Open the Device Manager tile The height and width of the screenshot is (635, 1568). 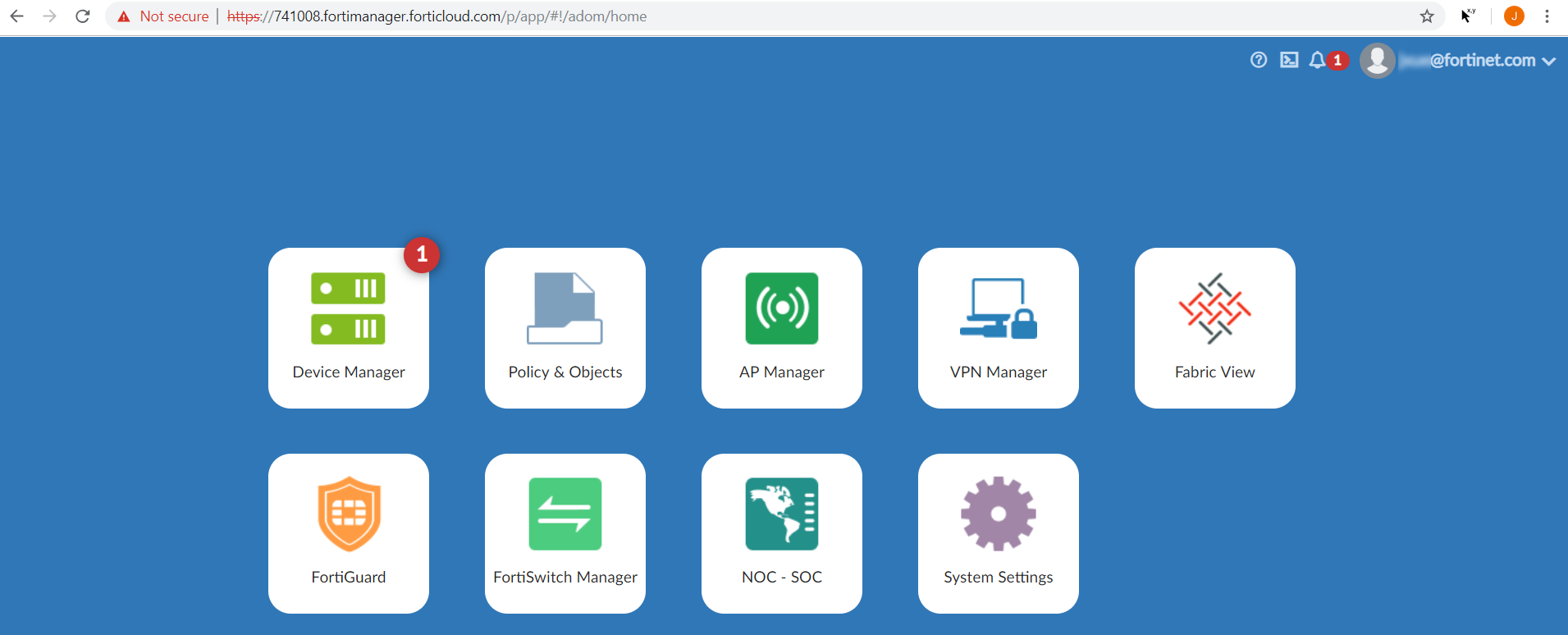349,328
